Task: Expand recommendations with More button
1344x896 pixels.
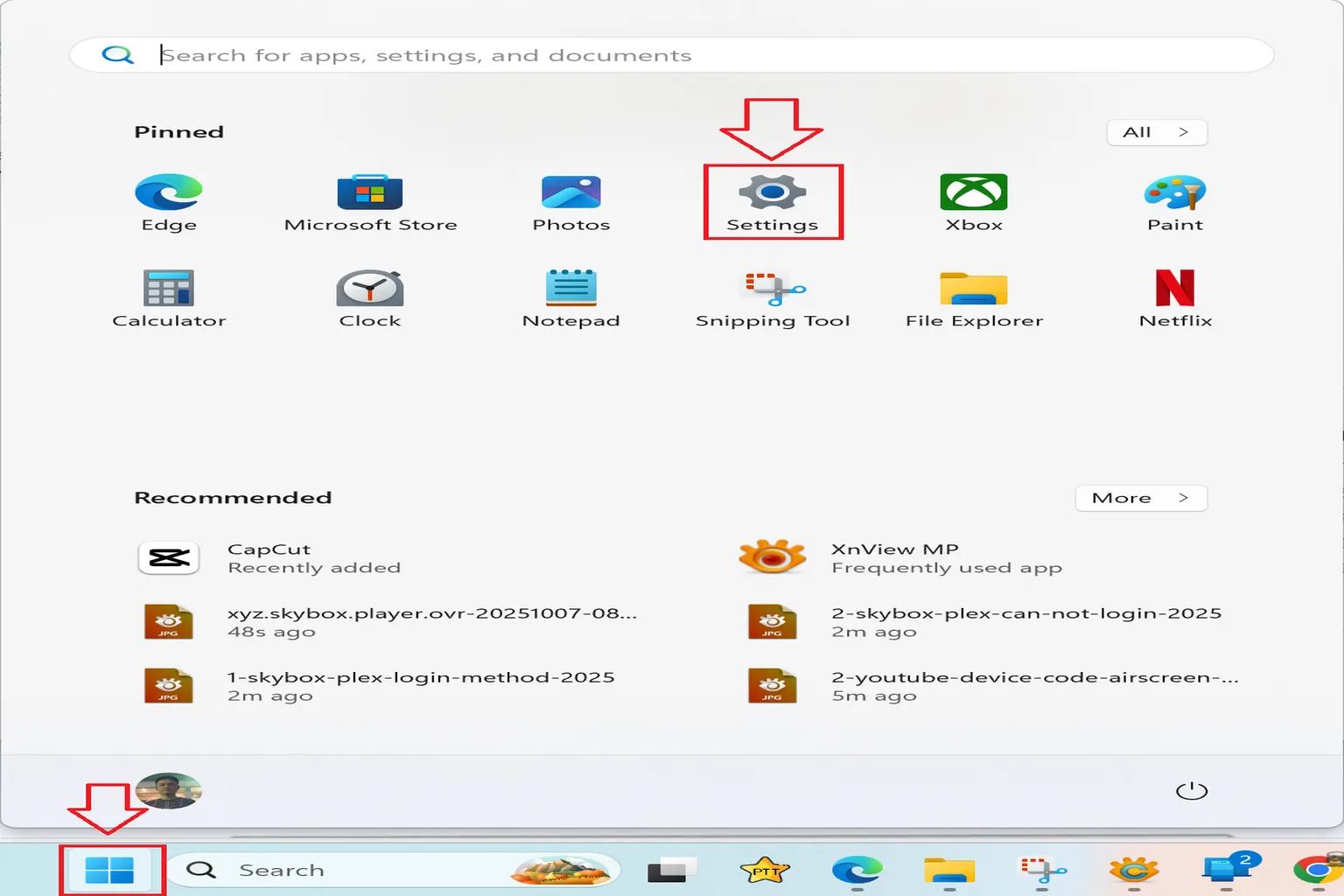Action: (1141, 498)
